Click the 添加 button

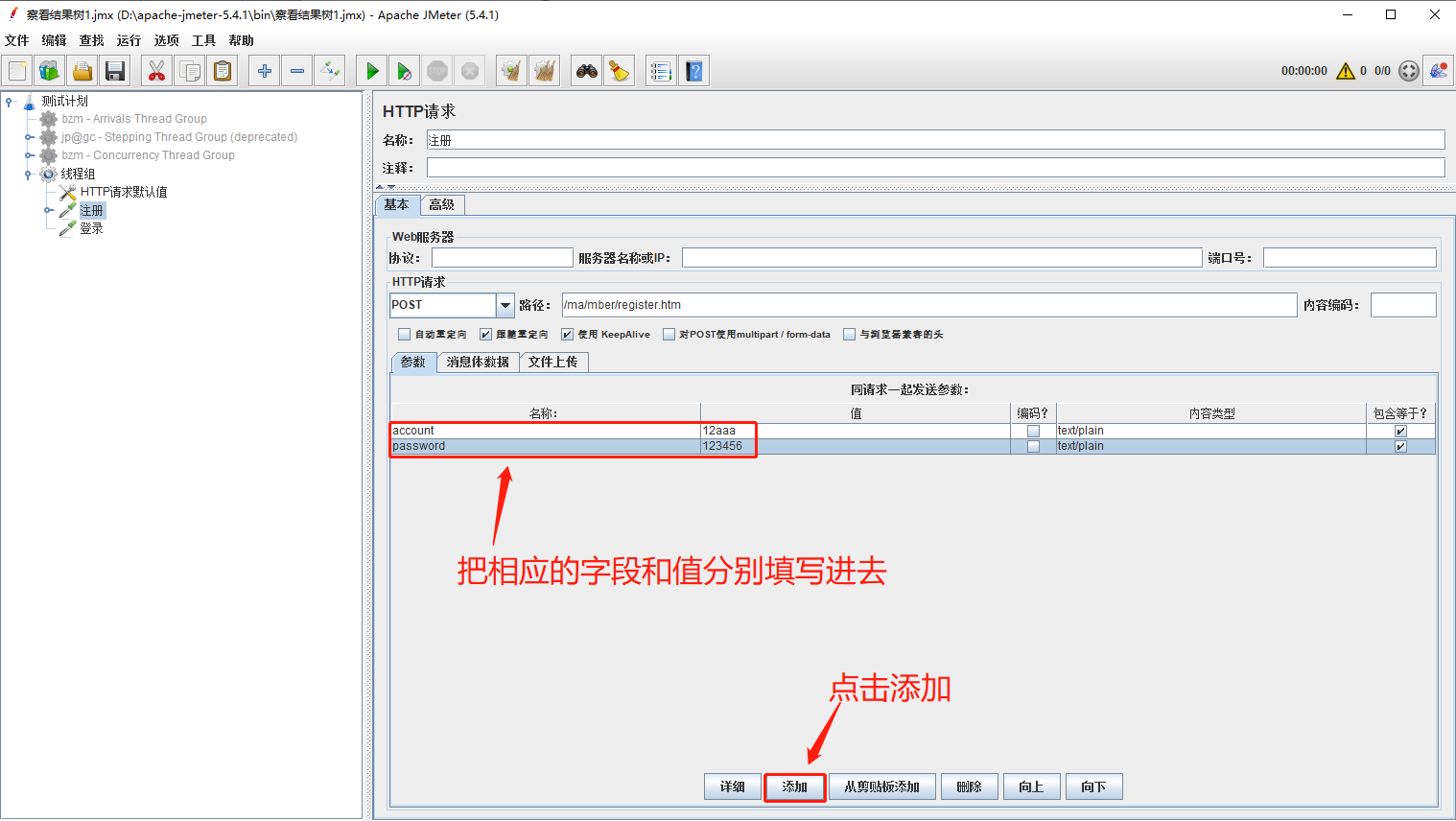point(794,786)
